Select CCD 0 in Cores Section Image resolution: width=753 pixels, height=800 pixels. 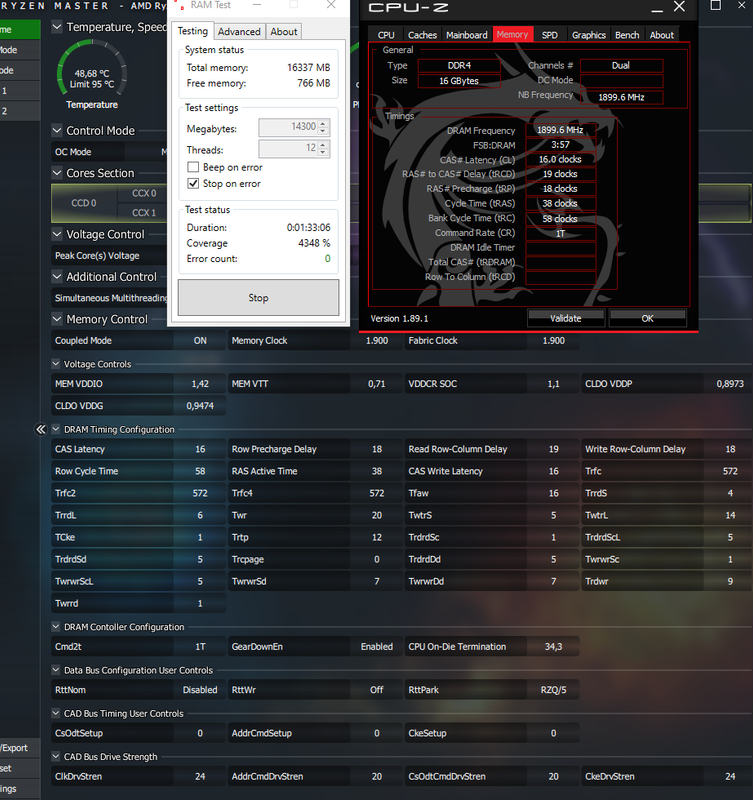point(84,203)
